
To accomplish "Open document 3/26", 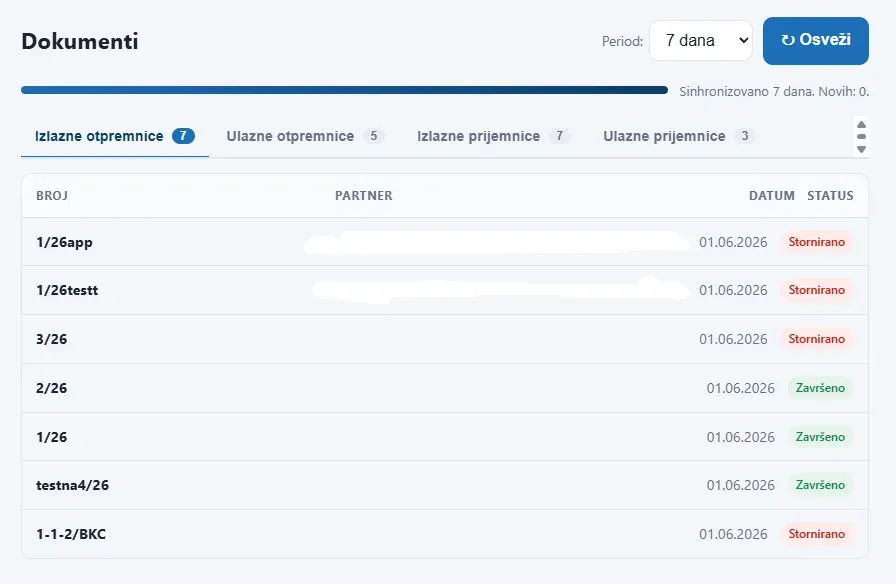I will [x=445, y=339].
